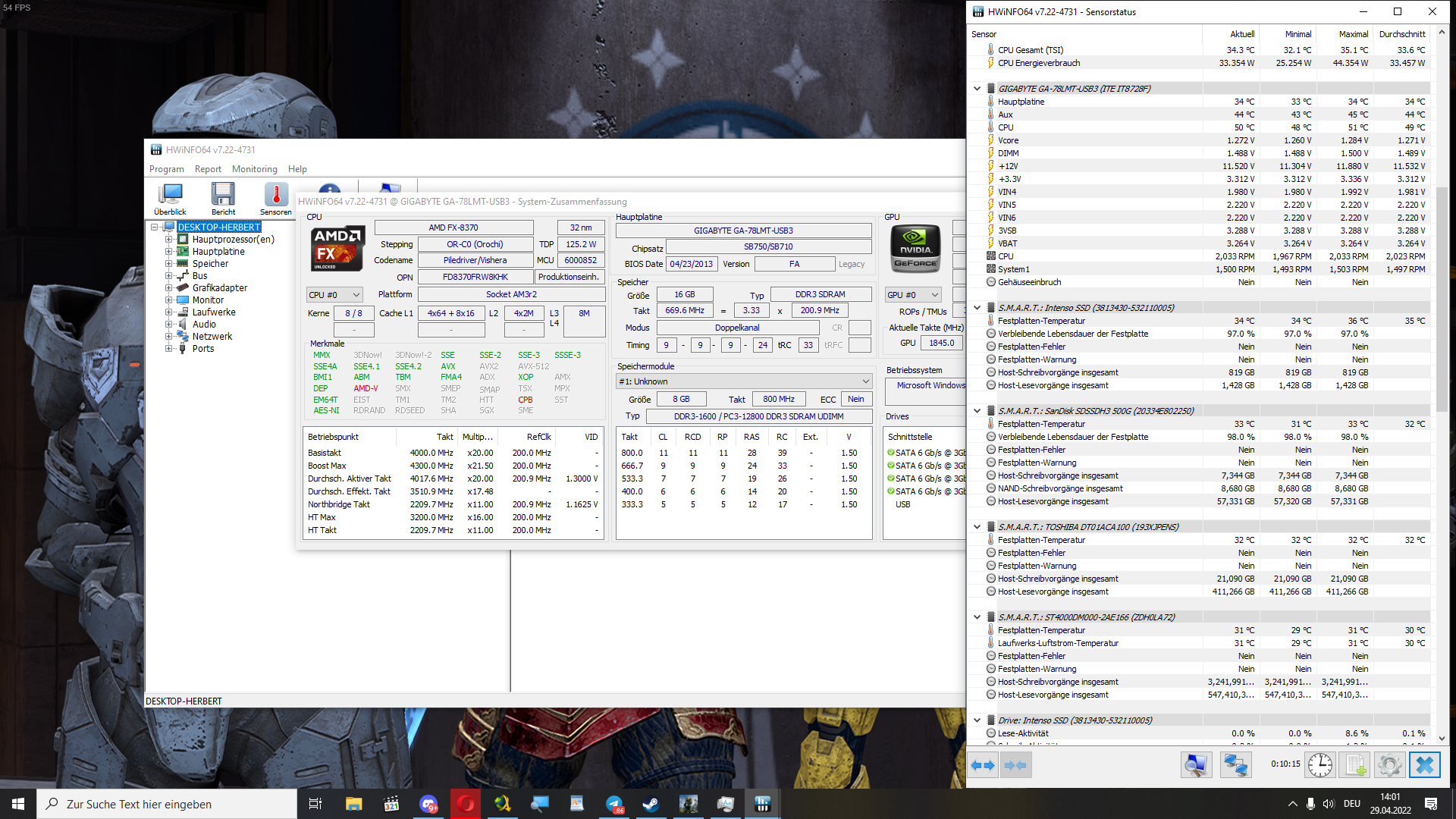Expand the Grafikadapter tree node
The height and width of the screenshot is (819, 1456).
[x=168, y=288]
